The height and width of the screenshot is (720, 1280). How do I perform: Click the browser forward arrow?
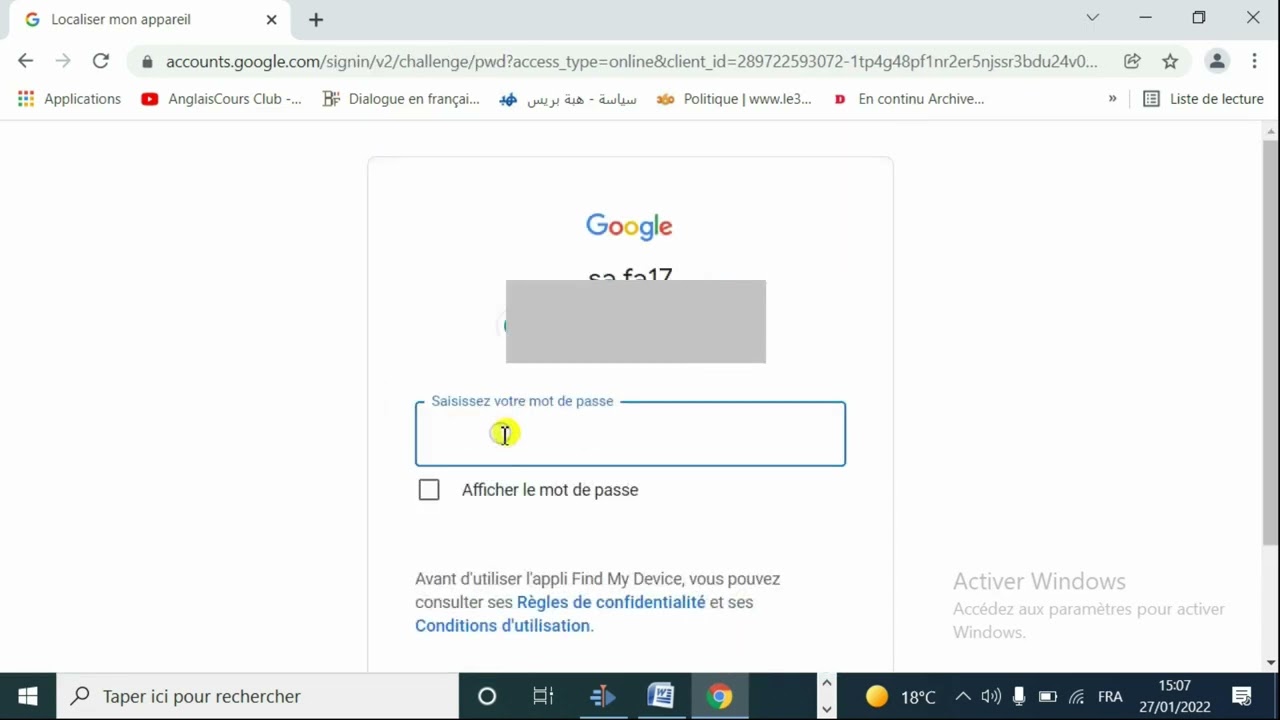(63, 61)
